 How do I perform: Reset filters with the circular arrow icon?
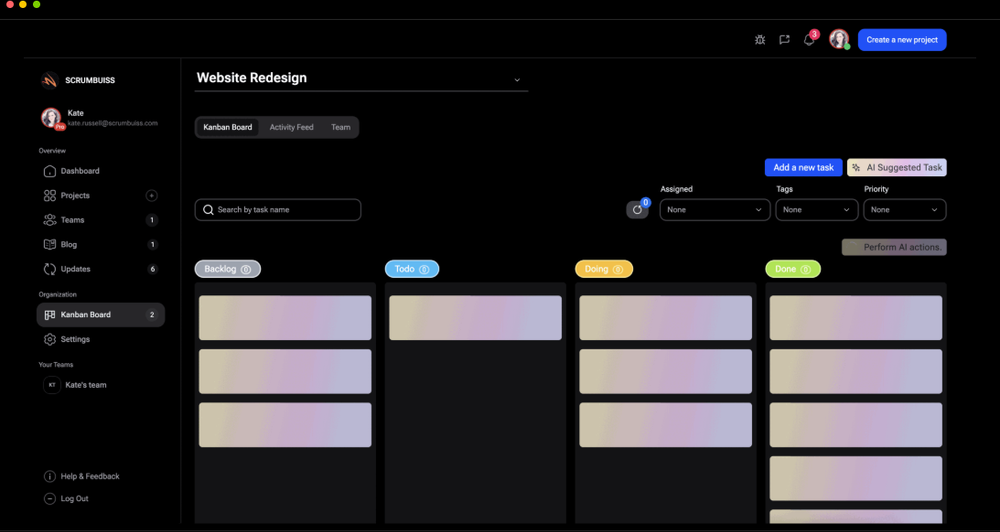click(637, 209)
